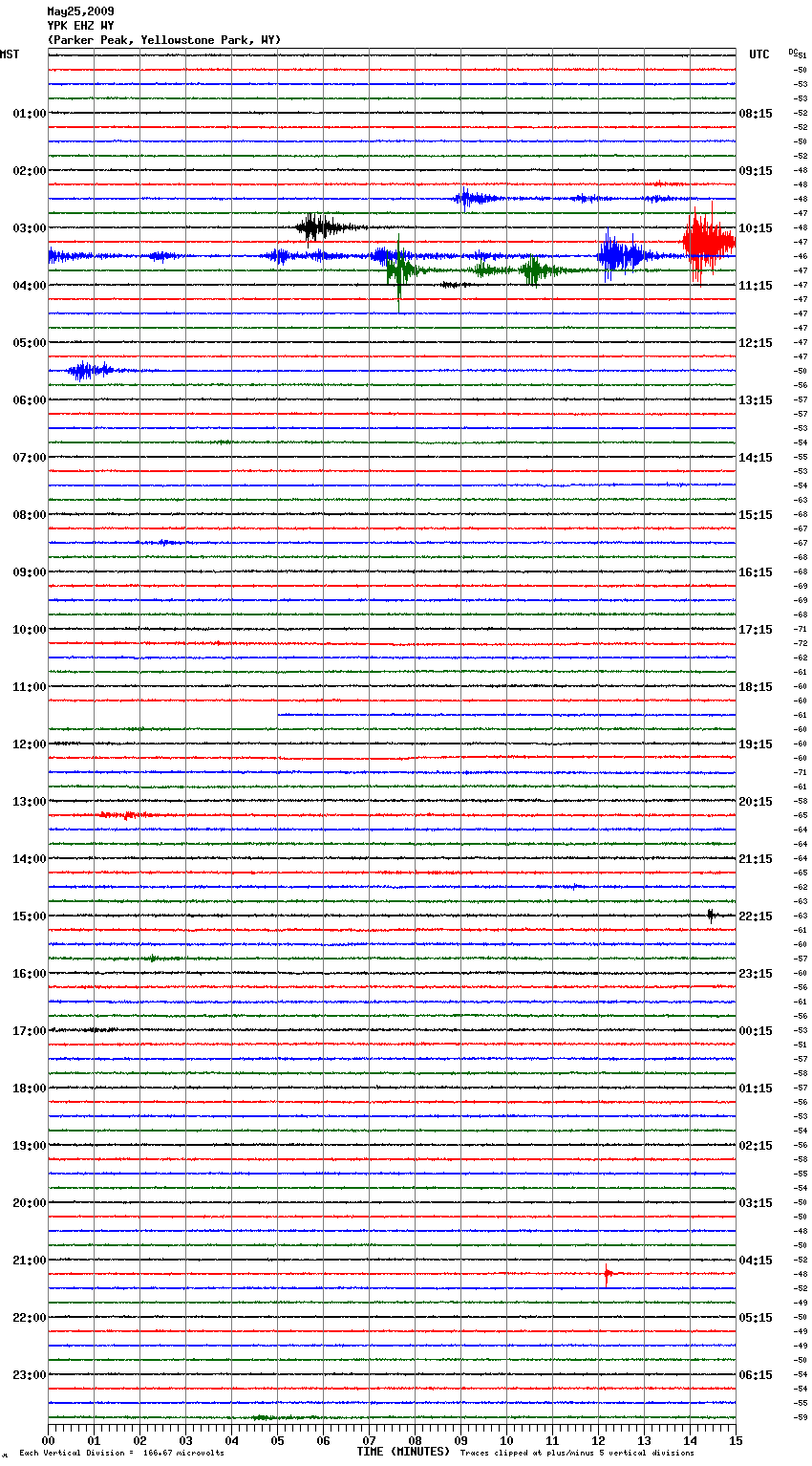Click minute tick label 15 on bottom axis
This screenshot has height=1466, width=812.
pyautogui.click(x=736, y=1440)
